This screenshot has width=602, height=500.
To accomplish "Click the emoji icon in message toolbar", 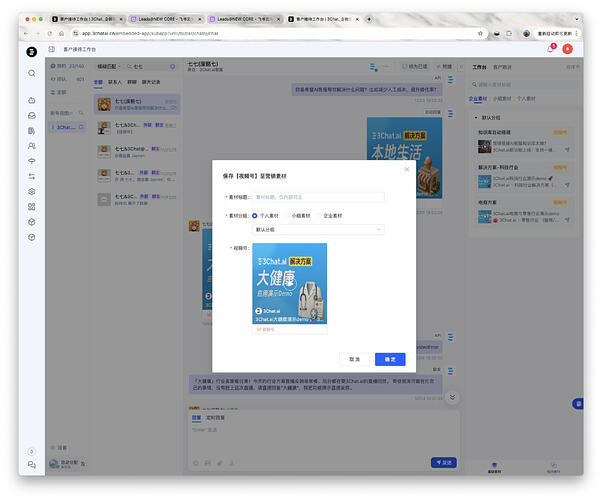I will coord(196,463).
